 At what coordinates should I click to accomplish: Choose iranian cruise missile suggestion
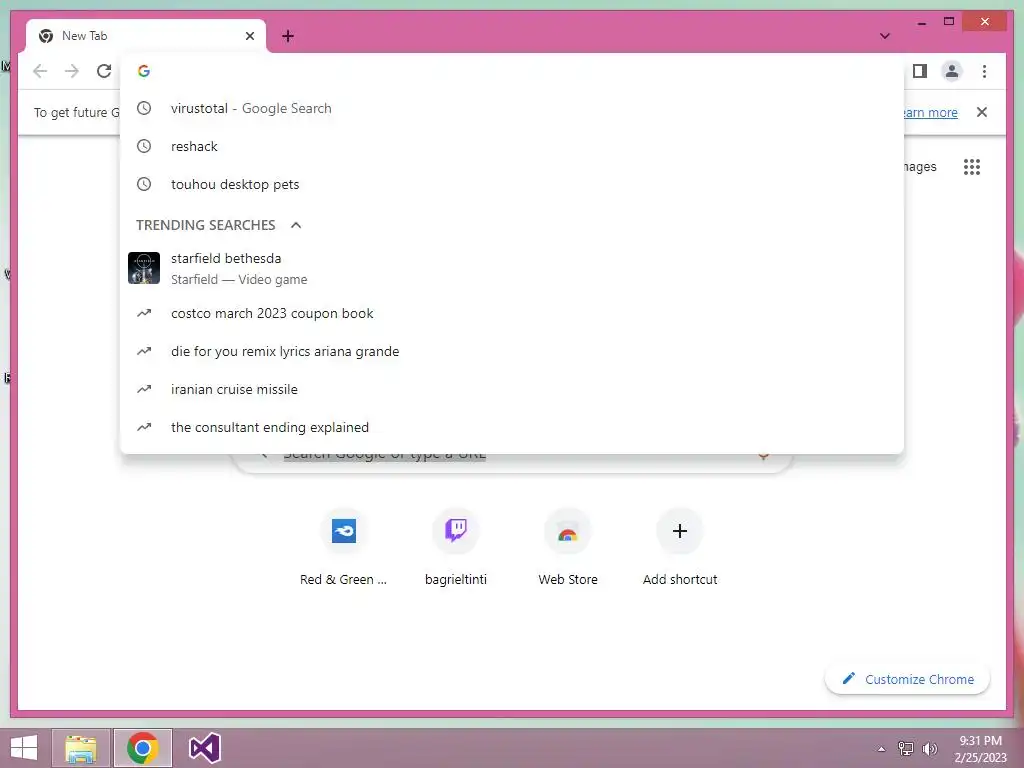[x=512, y=389]
